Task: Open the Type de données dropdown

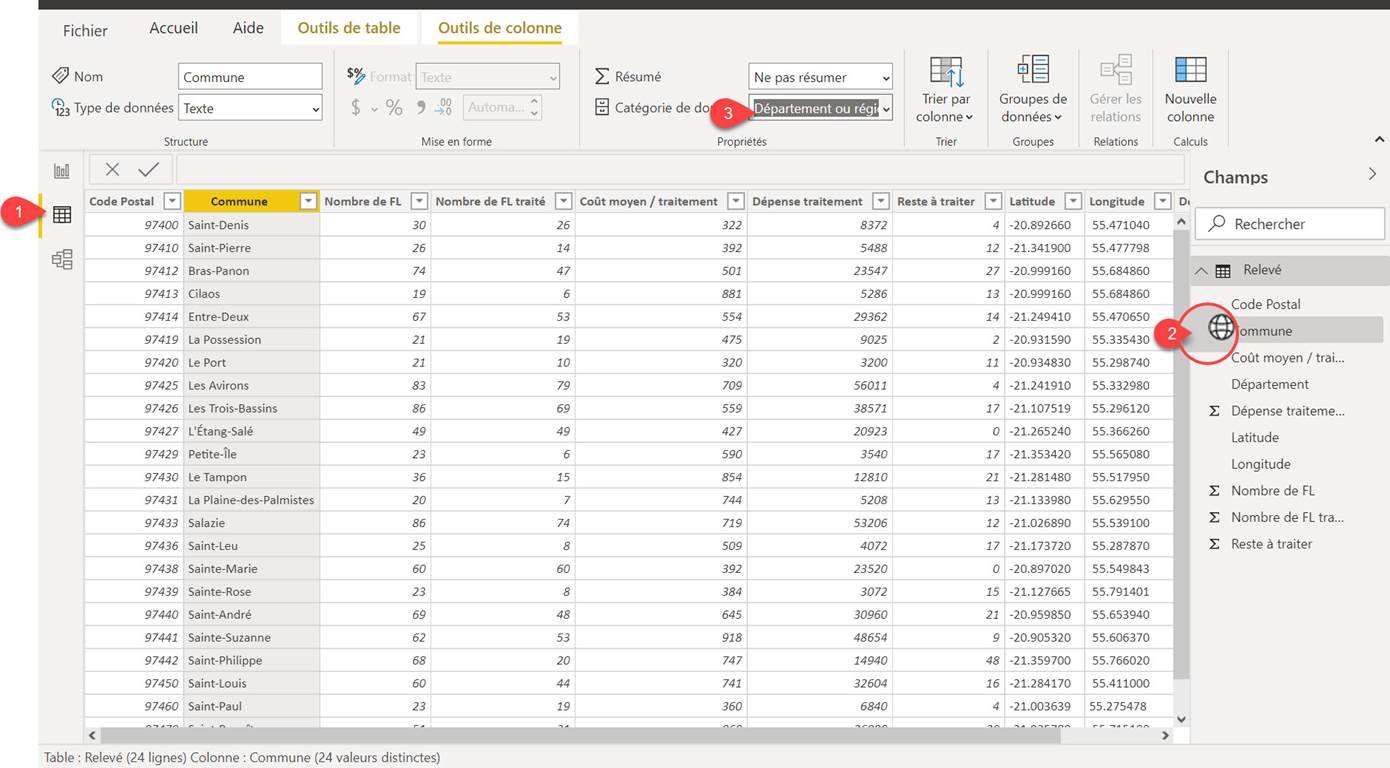Action: point(250,108)
